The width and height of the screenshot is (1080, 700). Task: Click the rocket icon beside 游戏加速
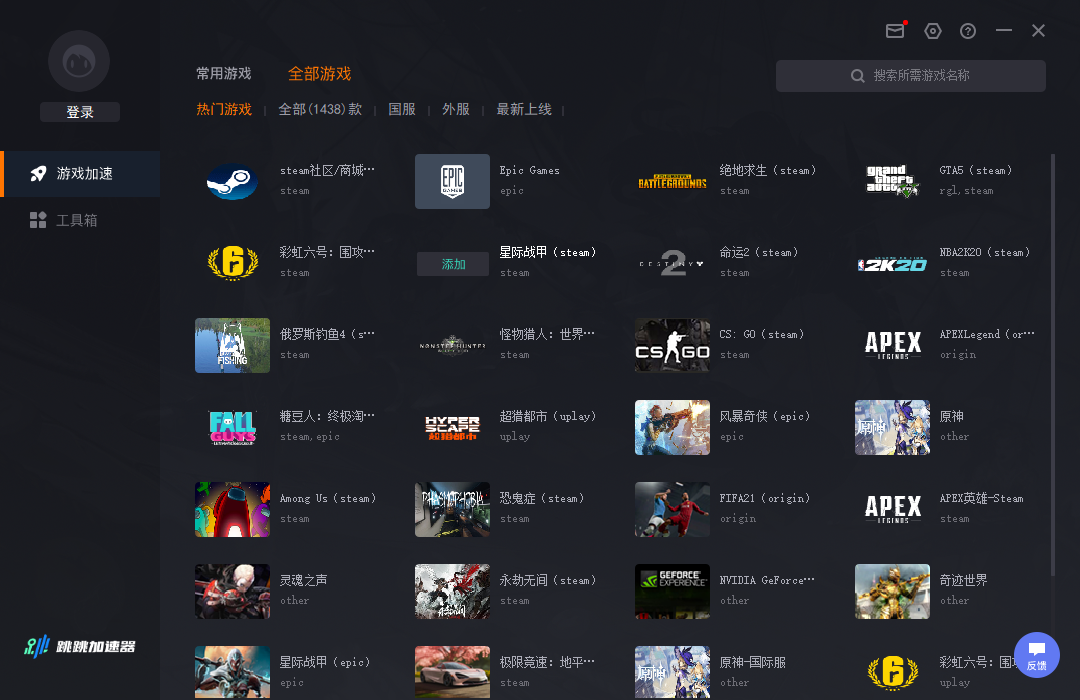pos(39,174)
